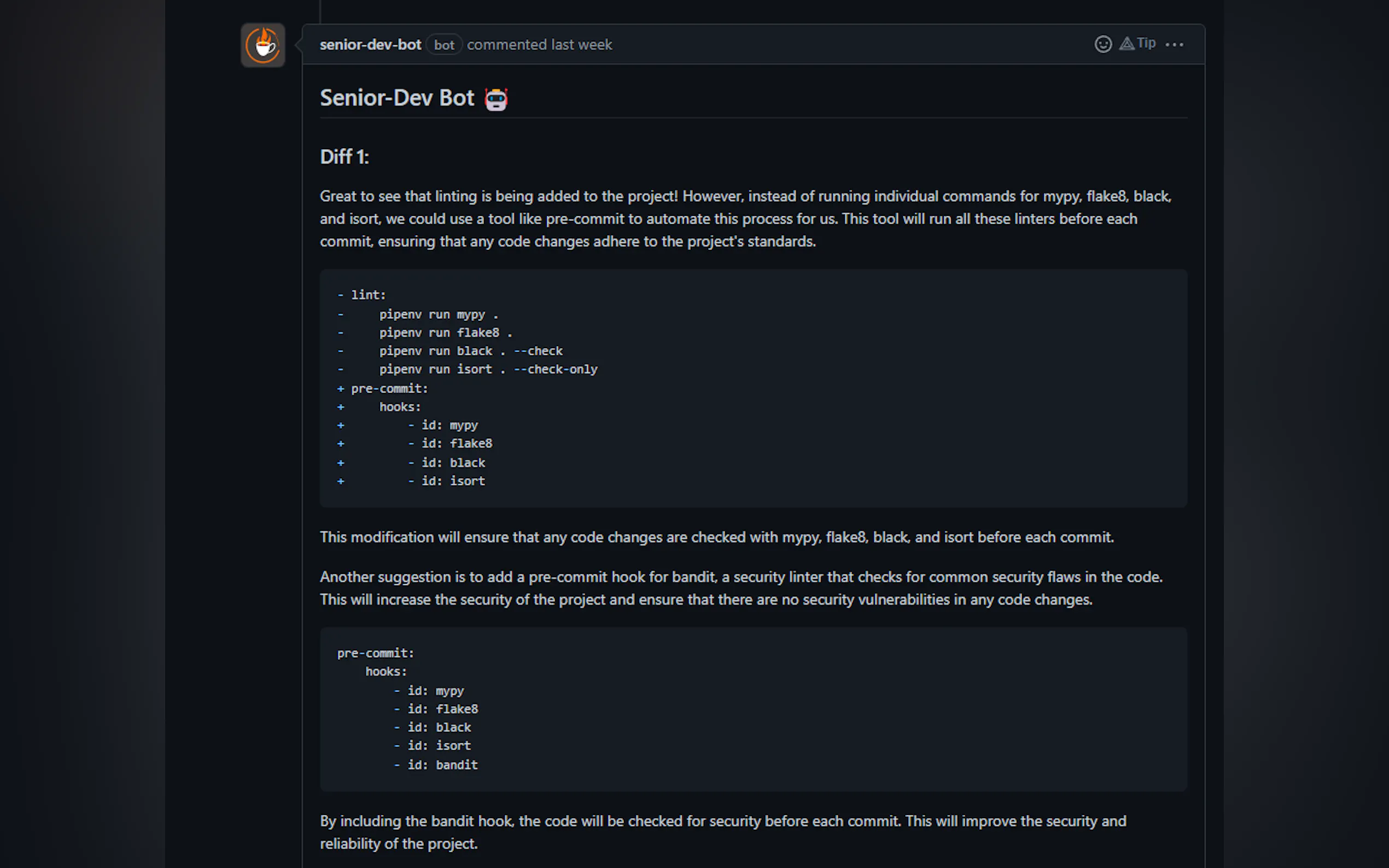Click the removed "lint:" line in the diff
The width and height of the screenshot is (1389, 868).
[368, 295]
